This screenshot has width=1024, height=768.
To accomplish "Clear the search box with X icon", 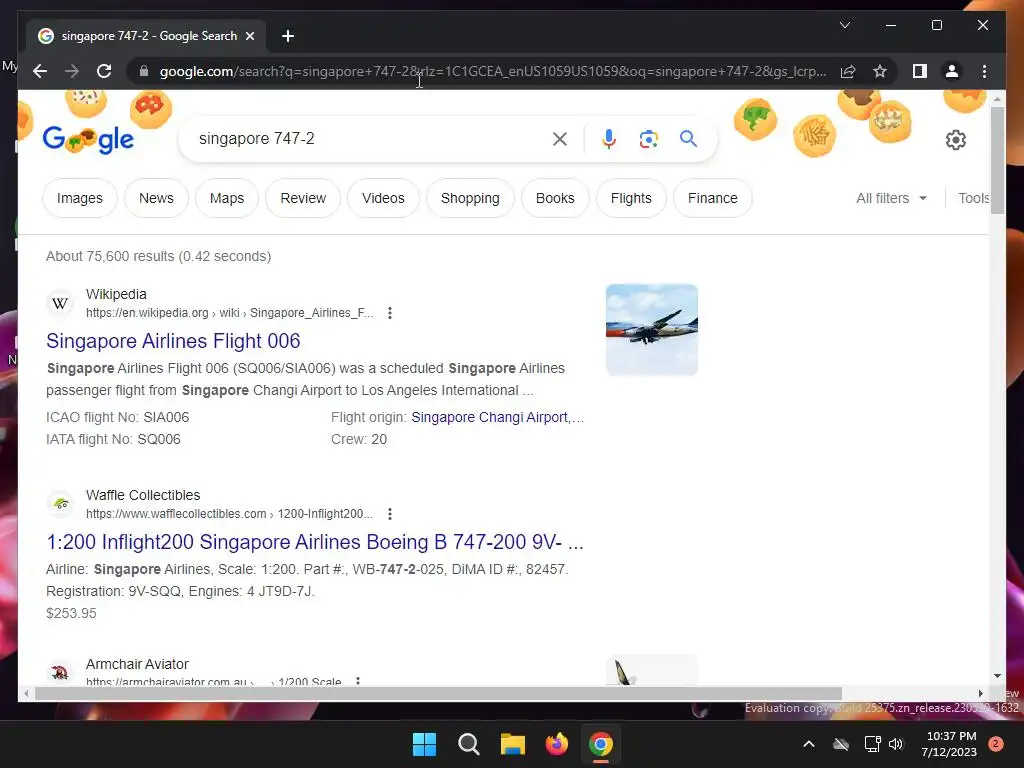I will 560,139.
